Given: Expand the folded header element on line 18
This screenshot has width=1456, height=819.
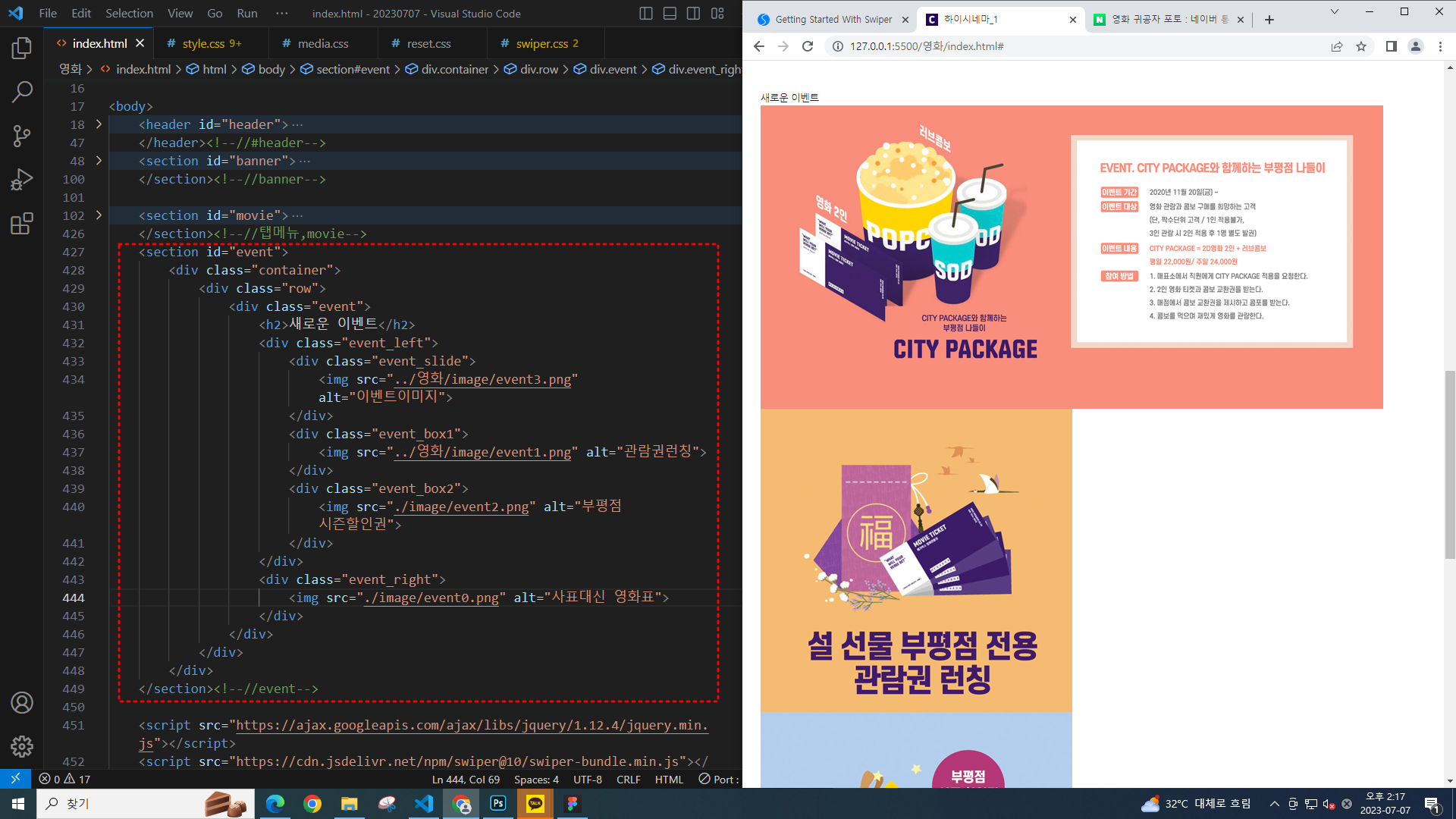Looking at the screenshot, I should click(99, 124).
